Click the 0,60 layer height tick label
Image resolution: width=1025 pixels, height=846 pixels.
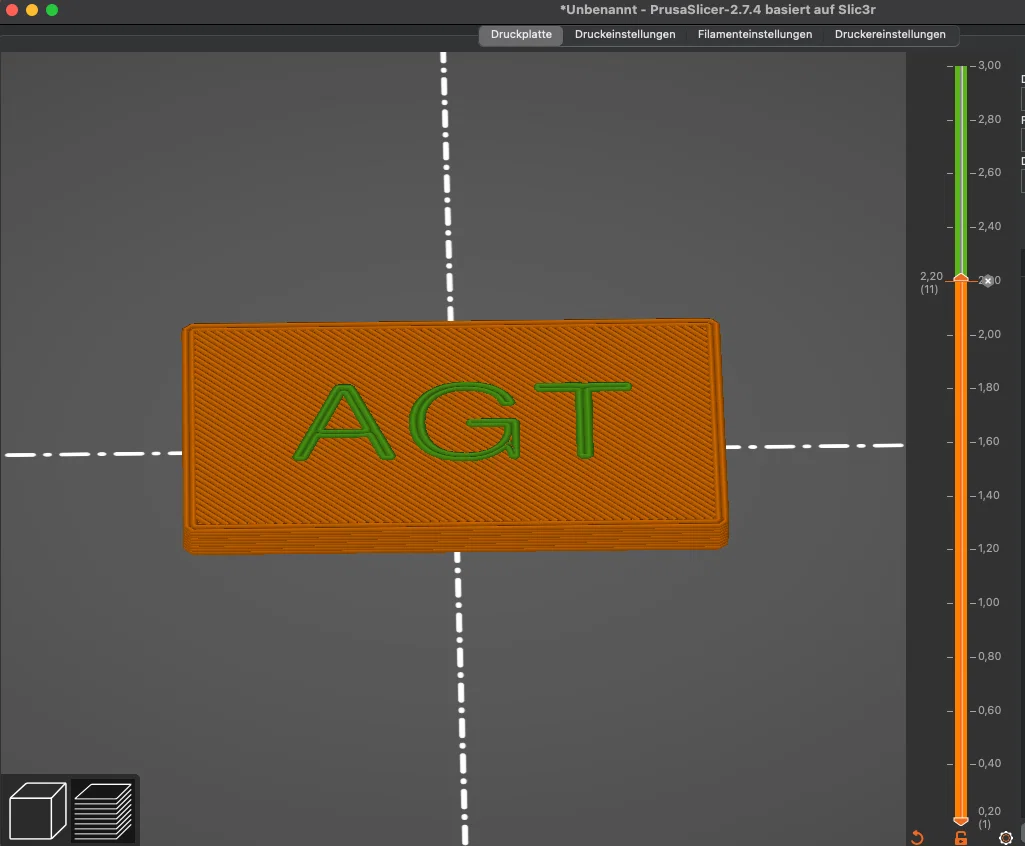tap(989, 710)
